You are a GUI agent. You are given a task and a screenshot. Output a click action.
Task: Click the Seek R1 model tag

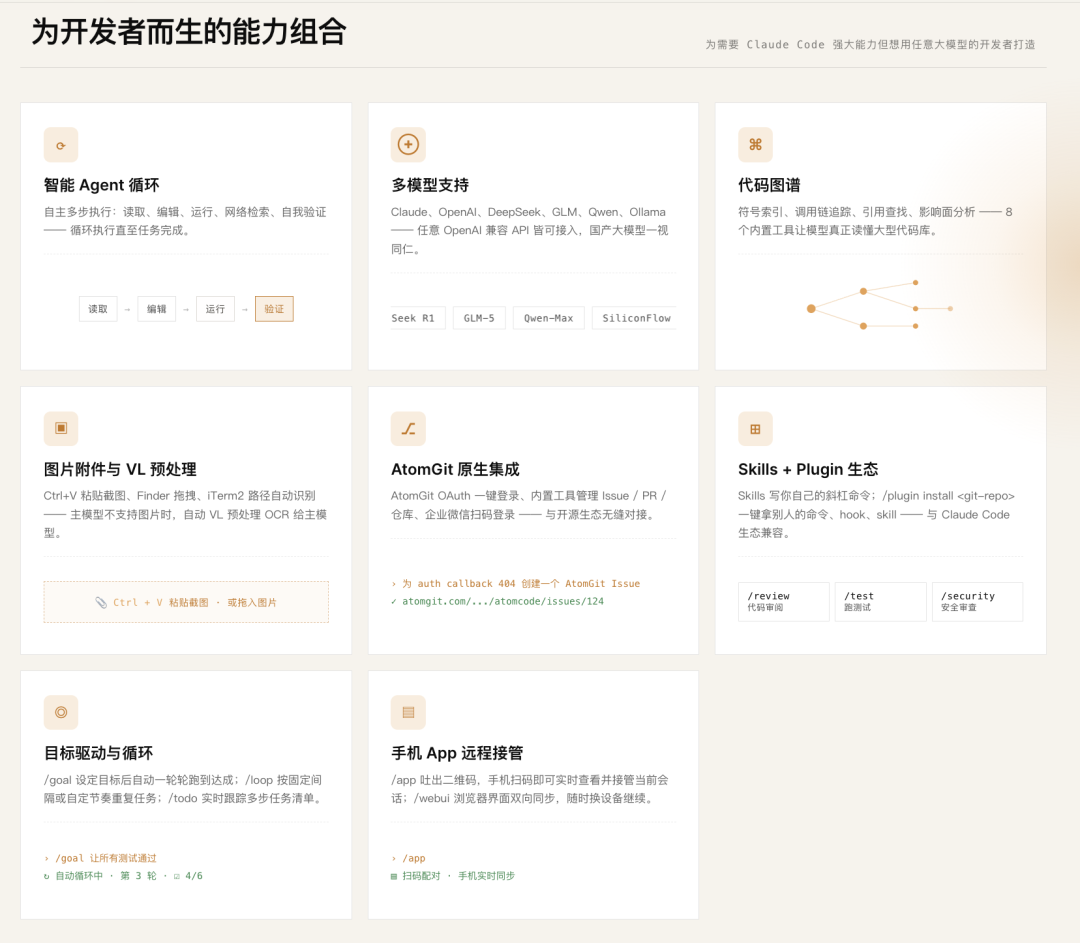click(x=417, y=318)
